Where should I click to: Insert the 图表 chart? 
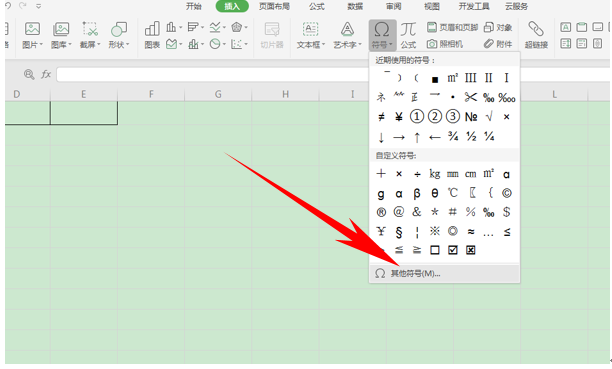(x=152, y=35)
